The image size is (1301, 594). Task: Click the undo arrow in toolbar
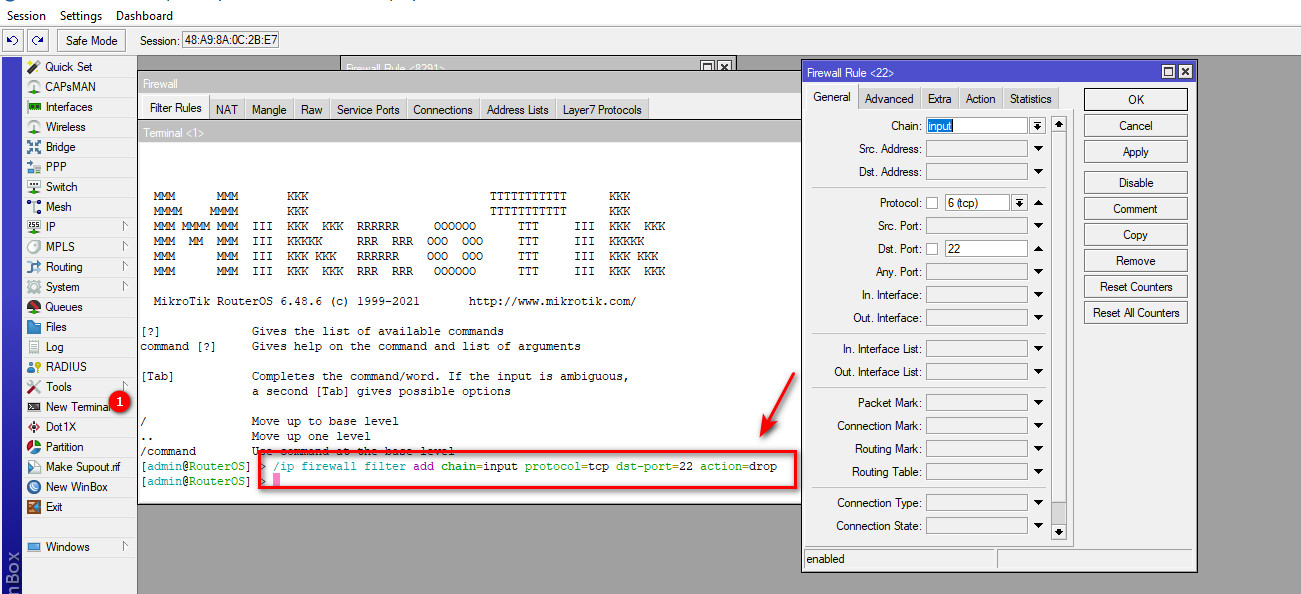pos(13,41)
